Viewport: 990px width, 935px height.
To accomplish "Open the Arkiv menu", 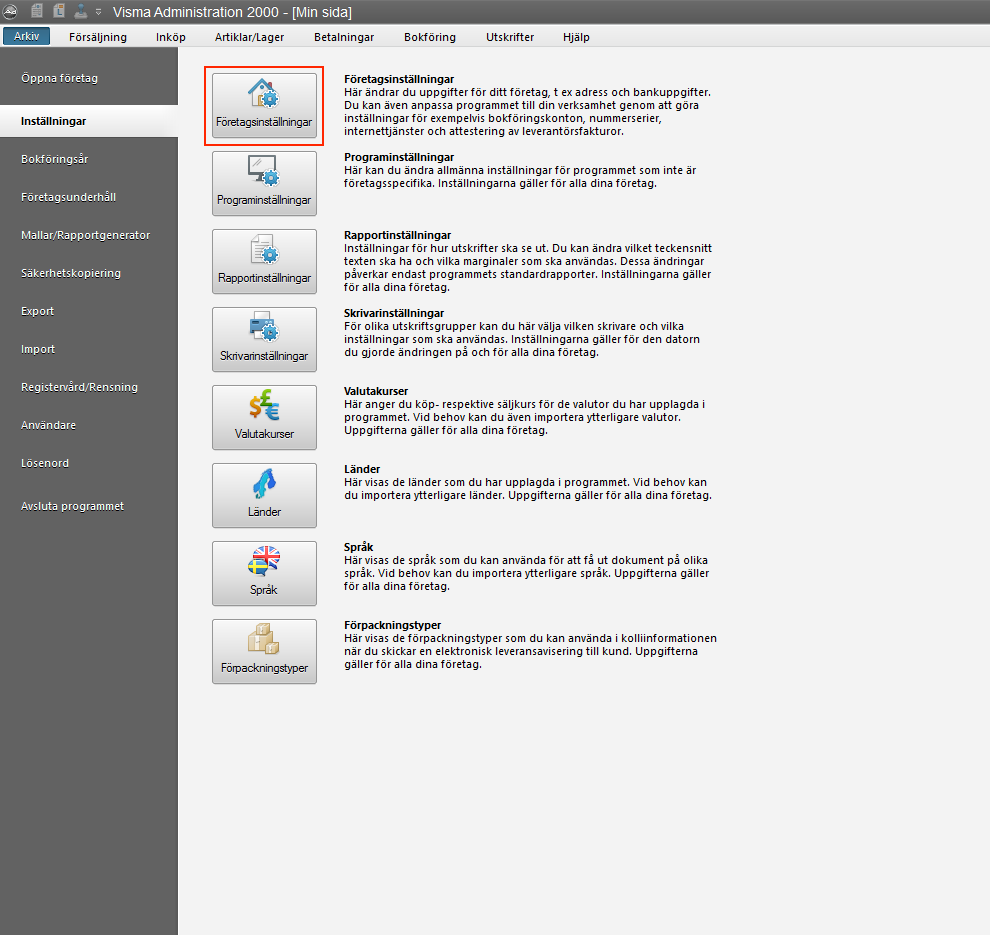I will tap(27, 36).
